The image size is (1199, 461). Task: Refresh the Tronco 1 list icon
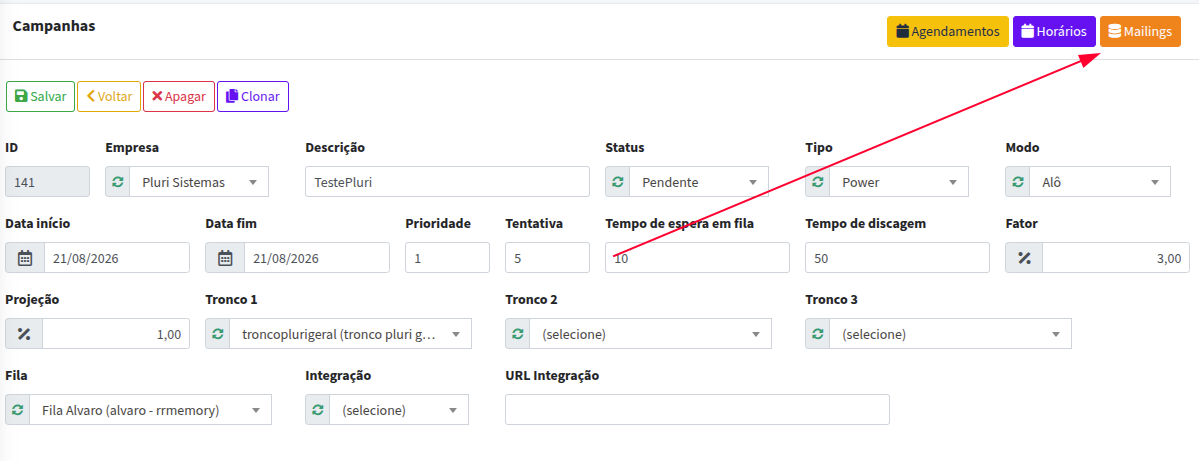218,333
